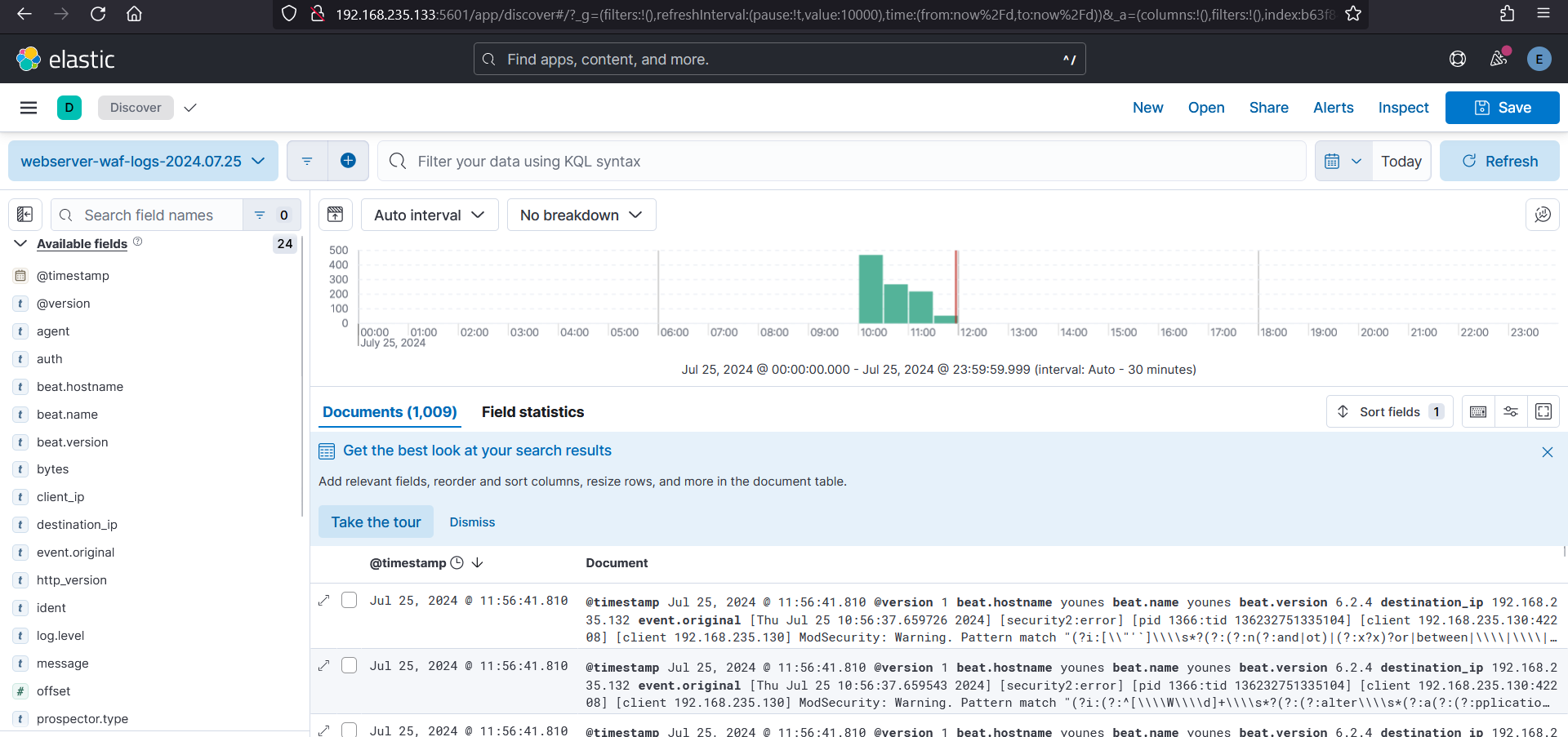The image size is (1568, 737).
Task: Open the green D space selector
Action: 69,108
